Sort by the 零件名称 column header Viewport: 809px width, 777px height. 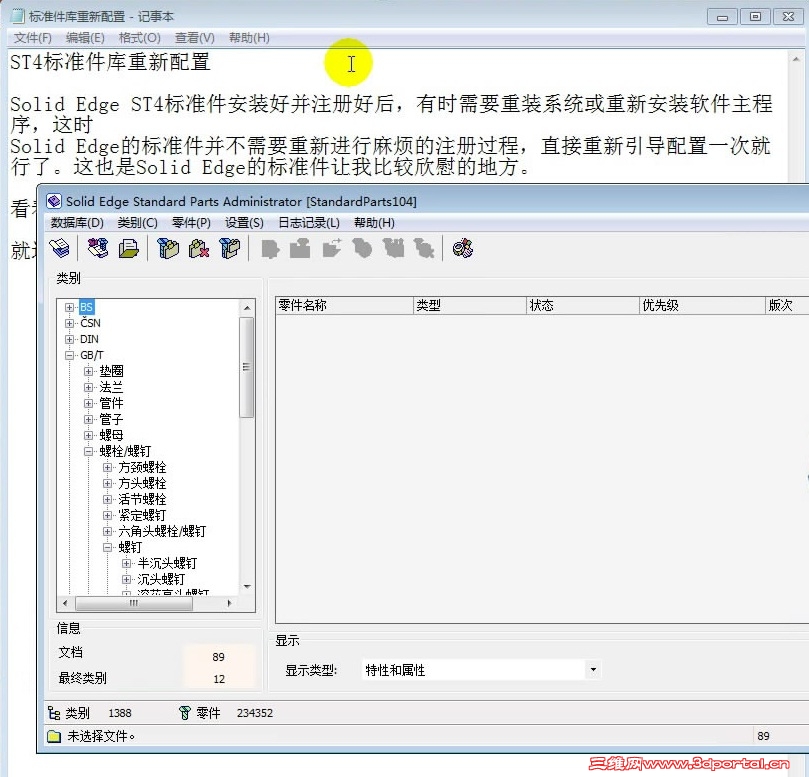pos(345,305)
